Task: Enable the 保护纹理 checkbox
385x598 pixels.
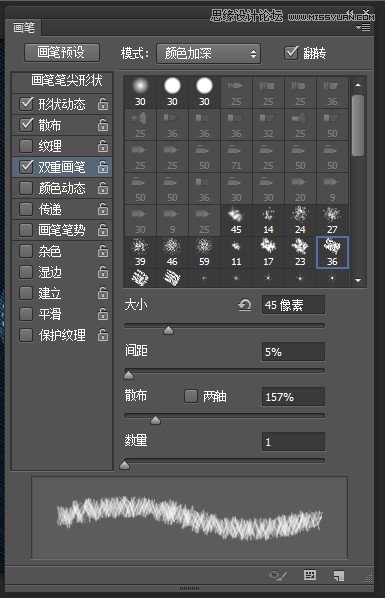Action: (26, 335)
